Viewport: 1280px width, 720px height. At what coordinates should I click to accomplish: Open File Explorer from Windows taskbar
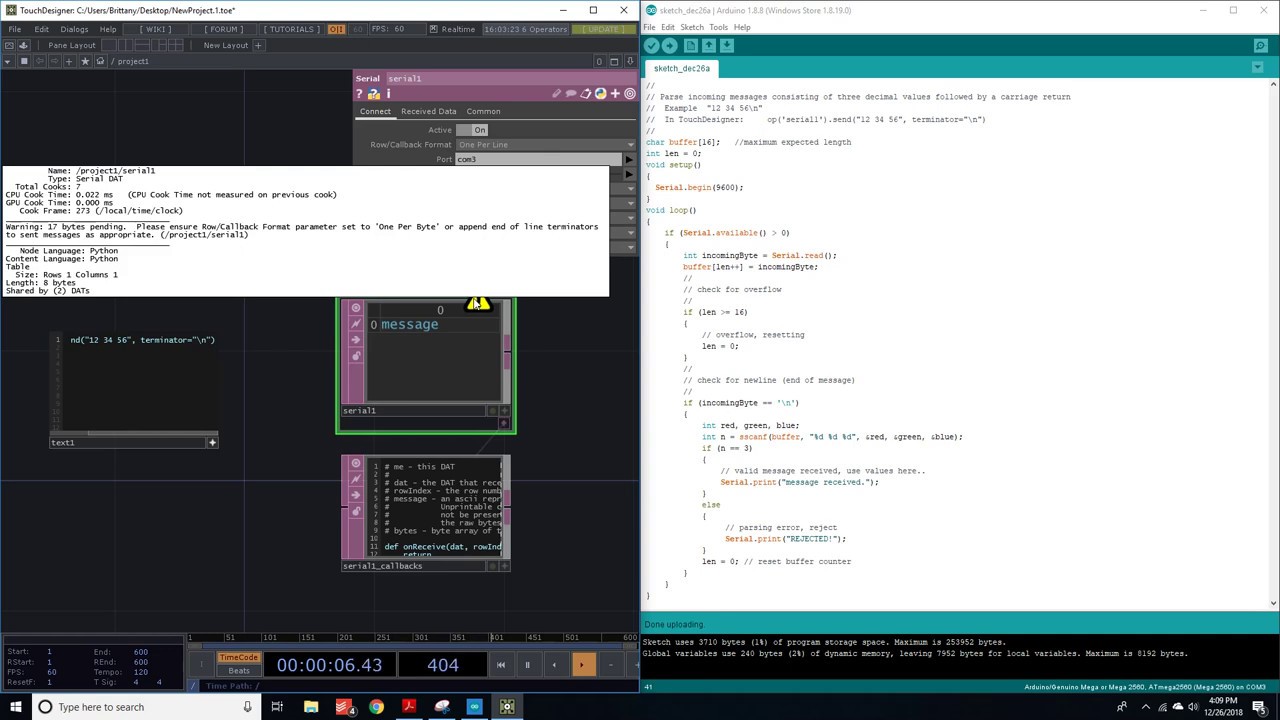coord(310,707)
